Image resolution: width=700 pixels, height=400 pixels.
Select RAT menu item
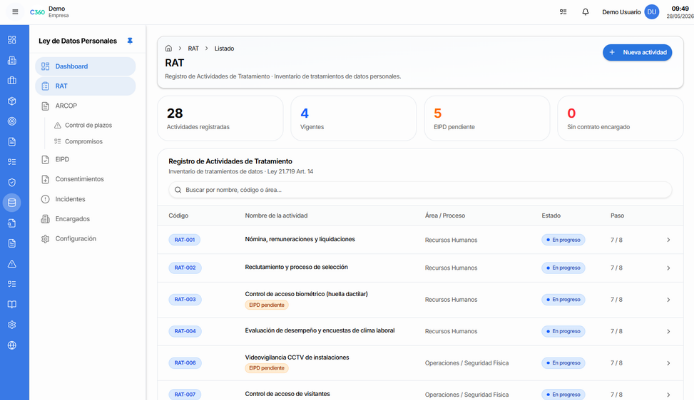tap(85, 86)
